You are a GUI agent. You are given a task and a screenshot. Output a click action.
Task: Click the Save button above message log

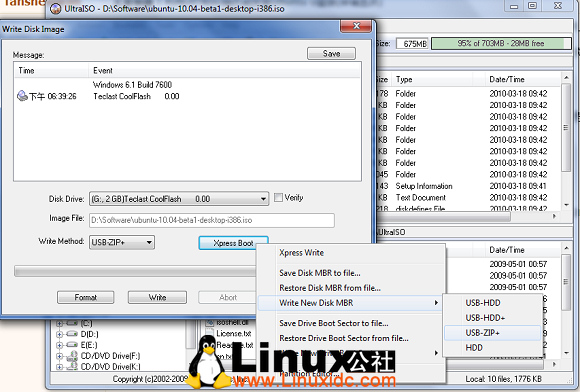coord(331,54)
